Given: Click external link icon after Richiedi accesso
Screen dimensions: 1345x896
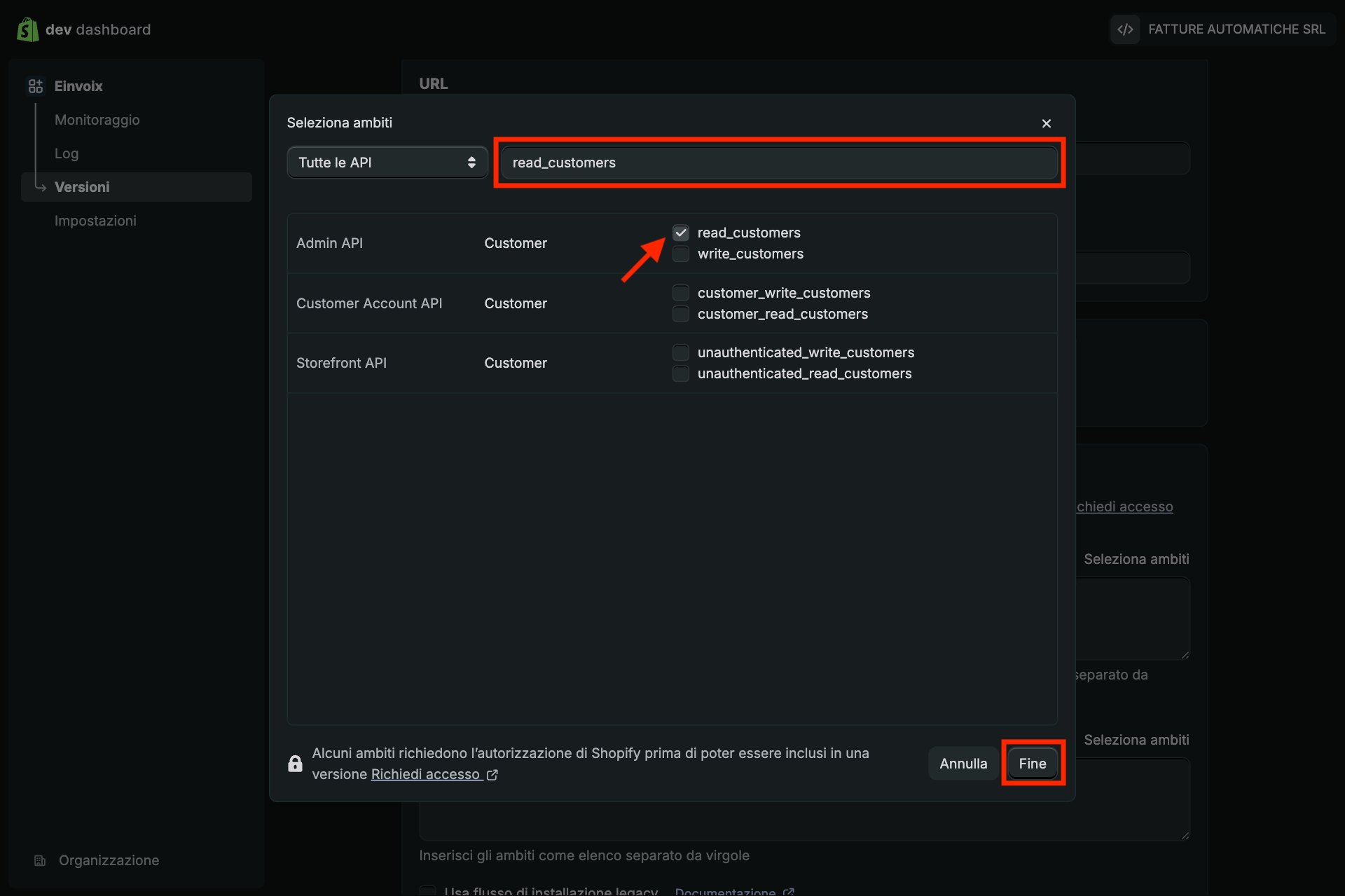Looking at the screenshot, I should (492, 775).
